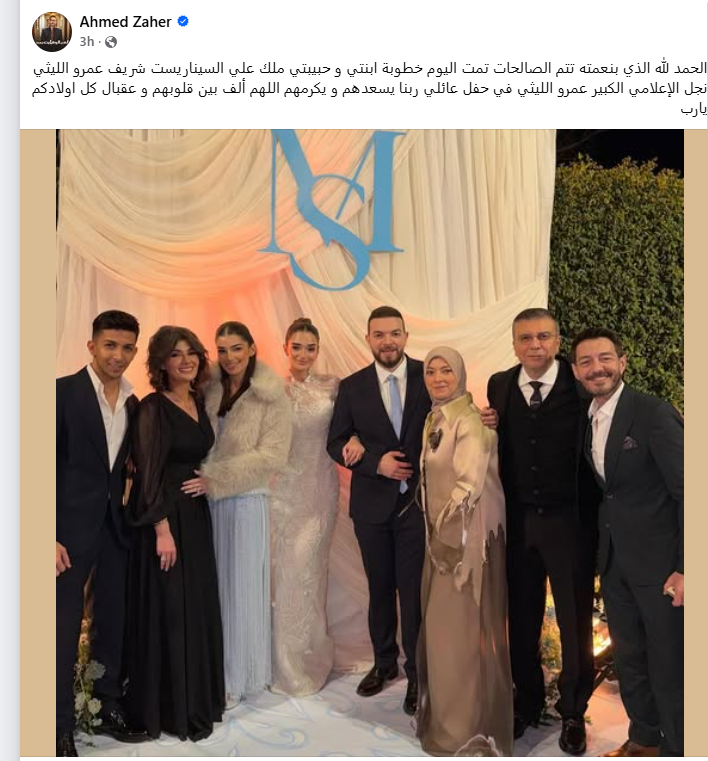Click the blue MS monogram on the curtain
The width and height of the screenshot is (708, 761).
tap(333, 207)
